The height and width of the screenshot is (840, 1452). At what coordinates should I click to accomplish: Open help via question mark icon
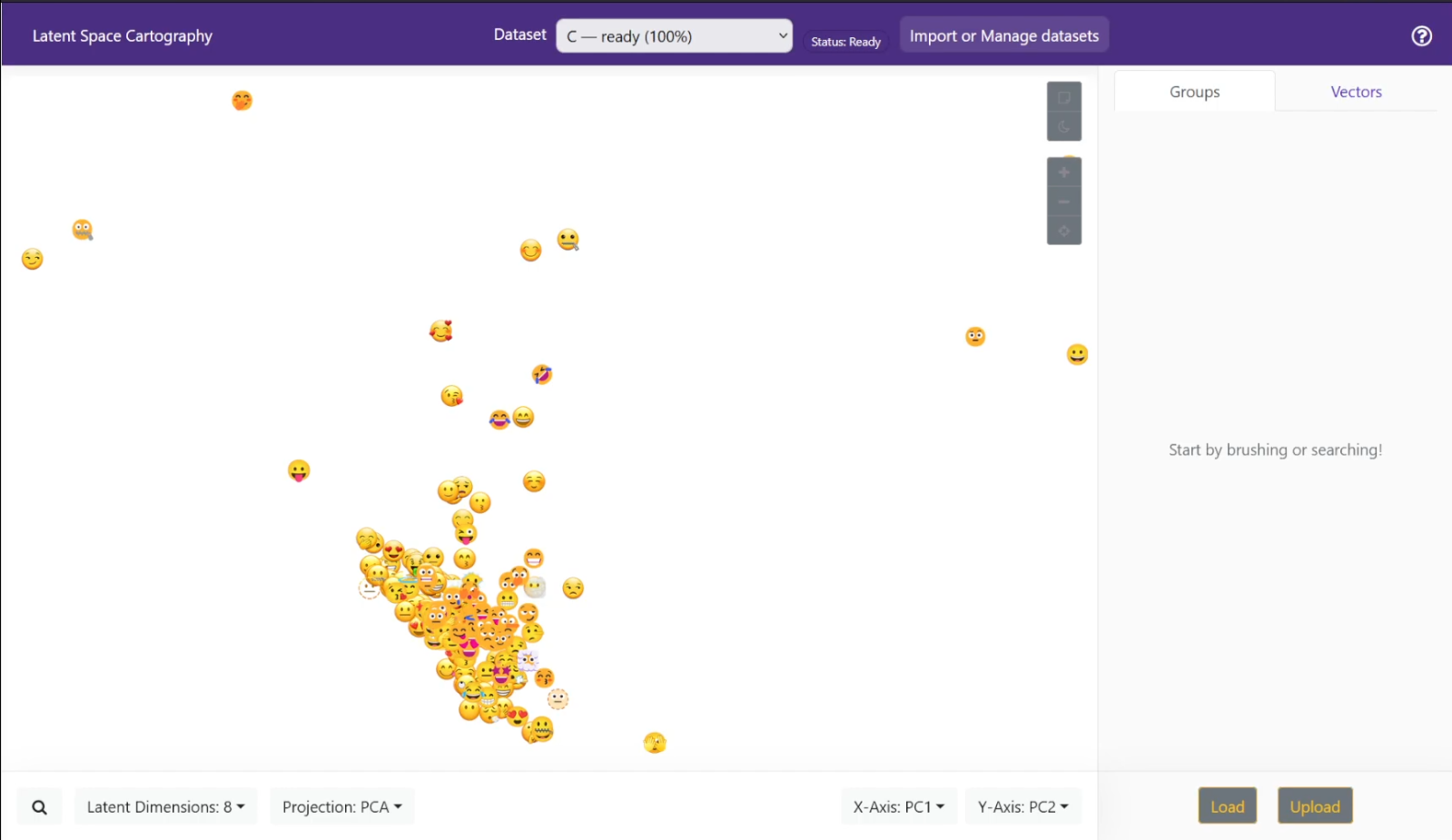tap(1421, 36)
